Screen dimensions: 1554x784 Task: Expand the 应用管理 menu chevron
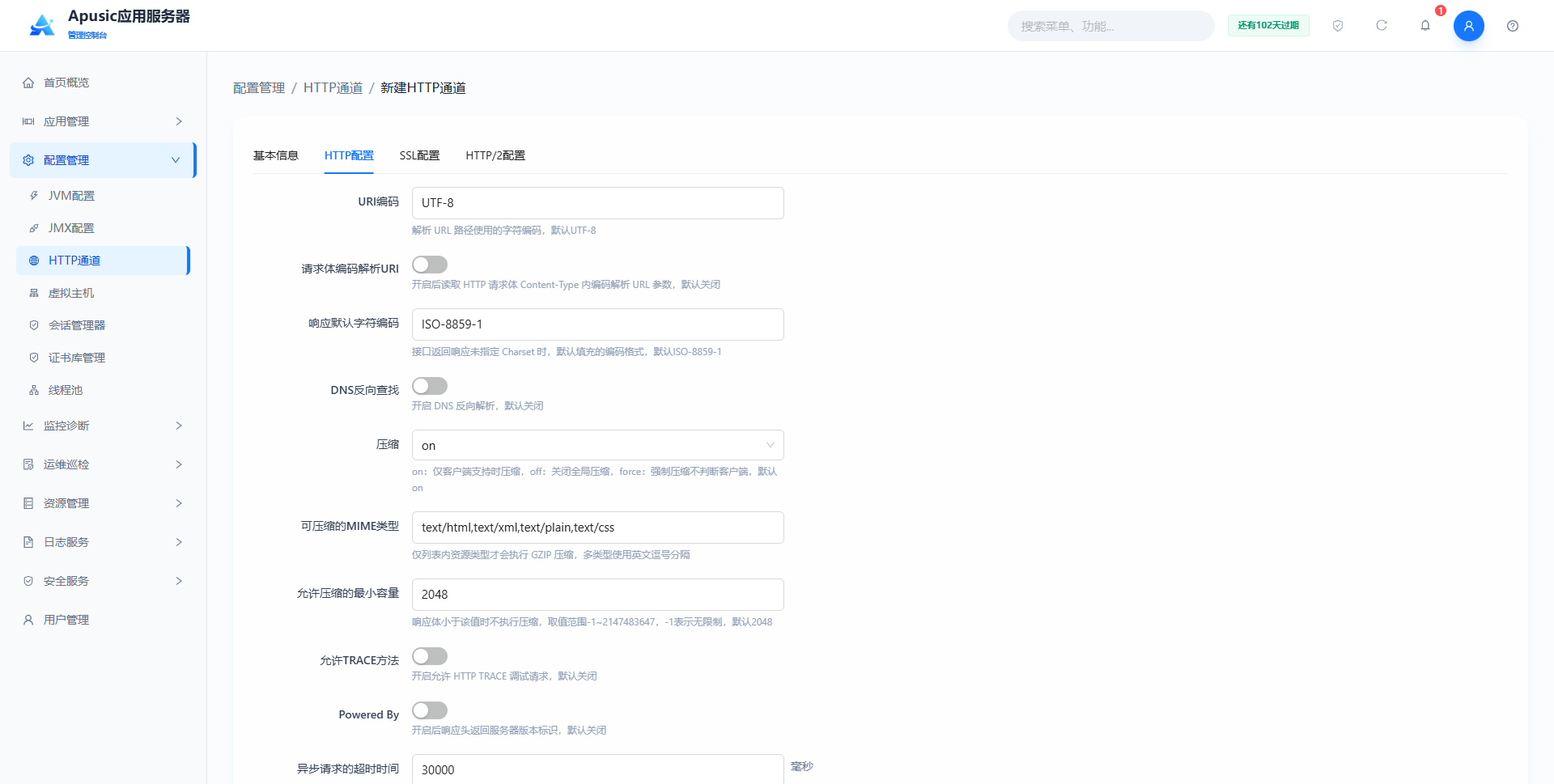179,121
